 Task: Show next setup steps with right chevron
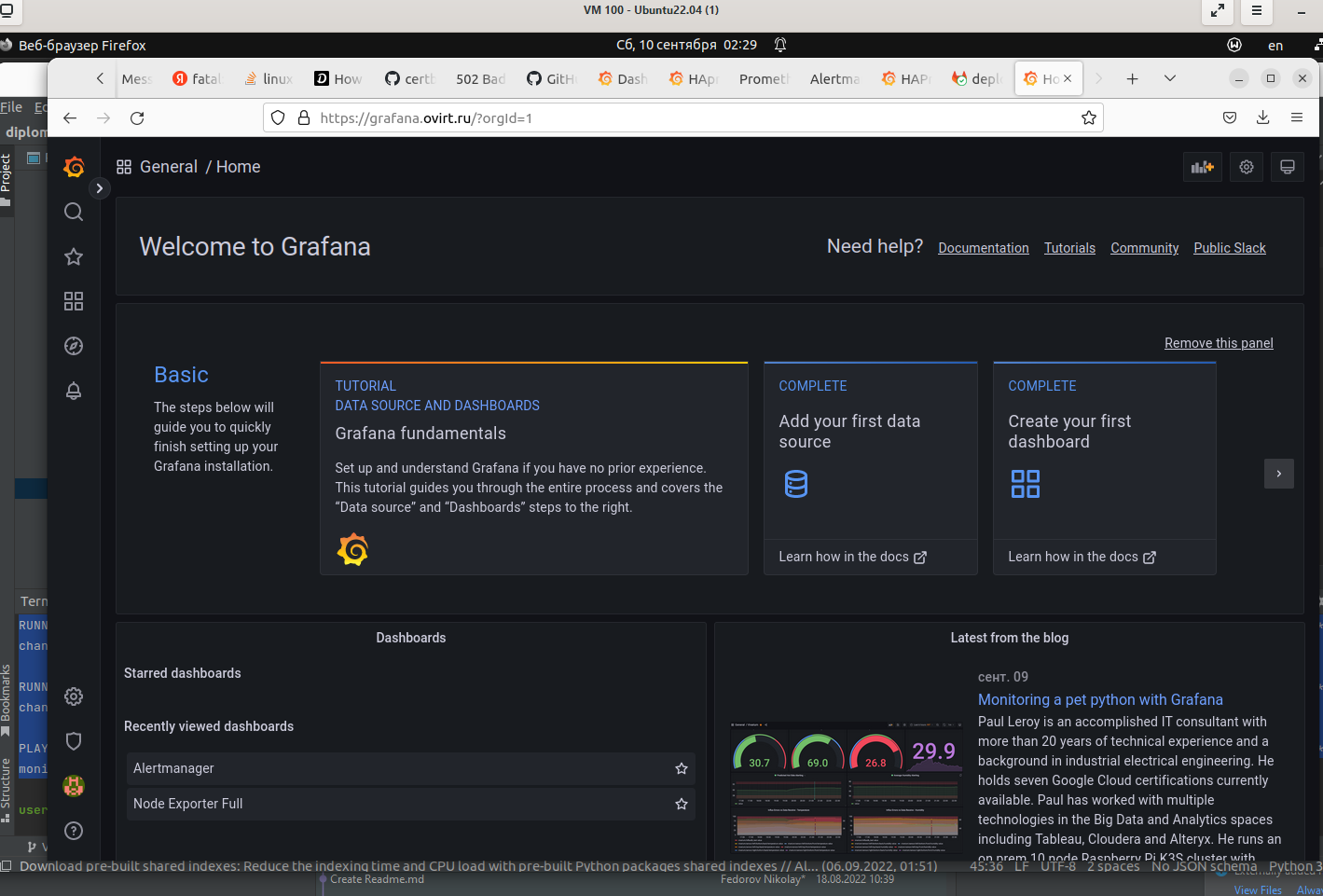pos(1279,474)
